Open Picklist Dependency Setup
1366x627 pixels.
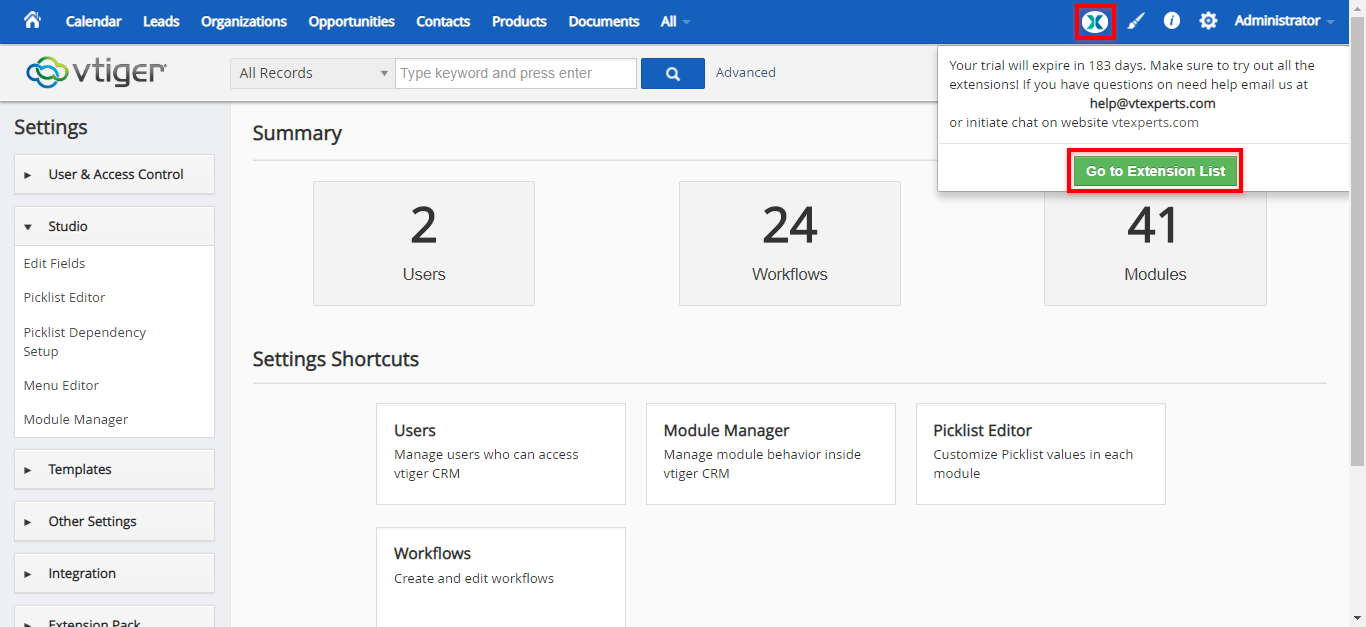pos(85,341)
